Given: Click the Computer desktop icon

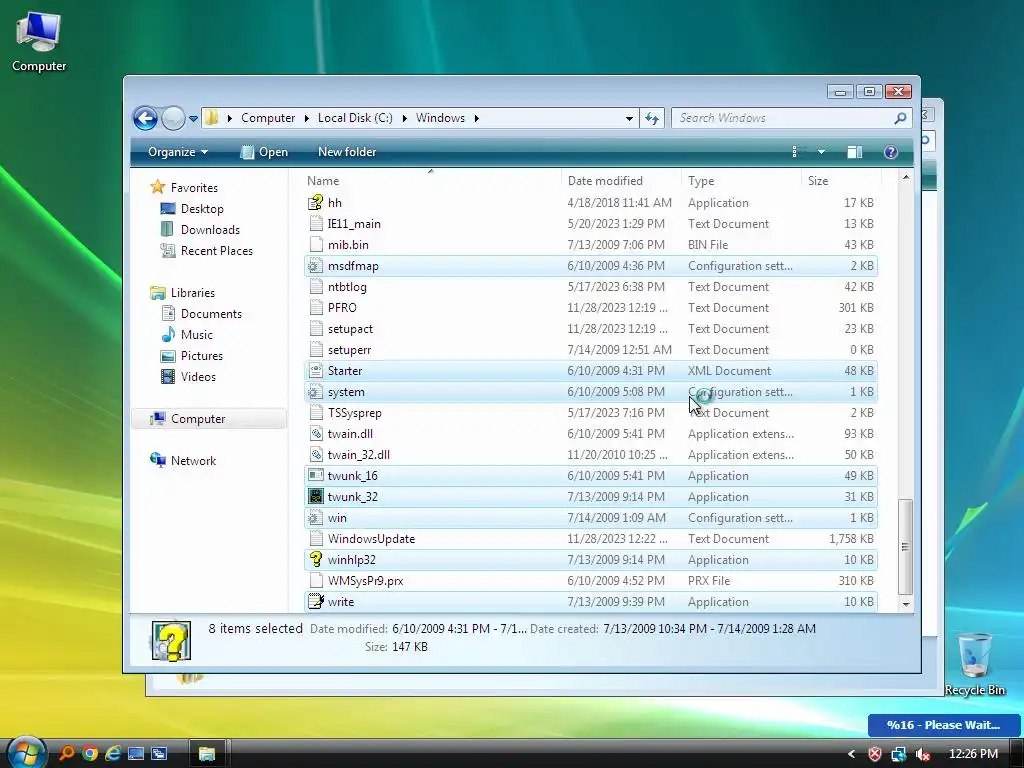Looking at the screenshot, I should (x=39, y=42).
